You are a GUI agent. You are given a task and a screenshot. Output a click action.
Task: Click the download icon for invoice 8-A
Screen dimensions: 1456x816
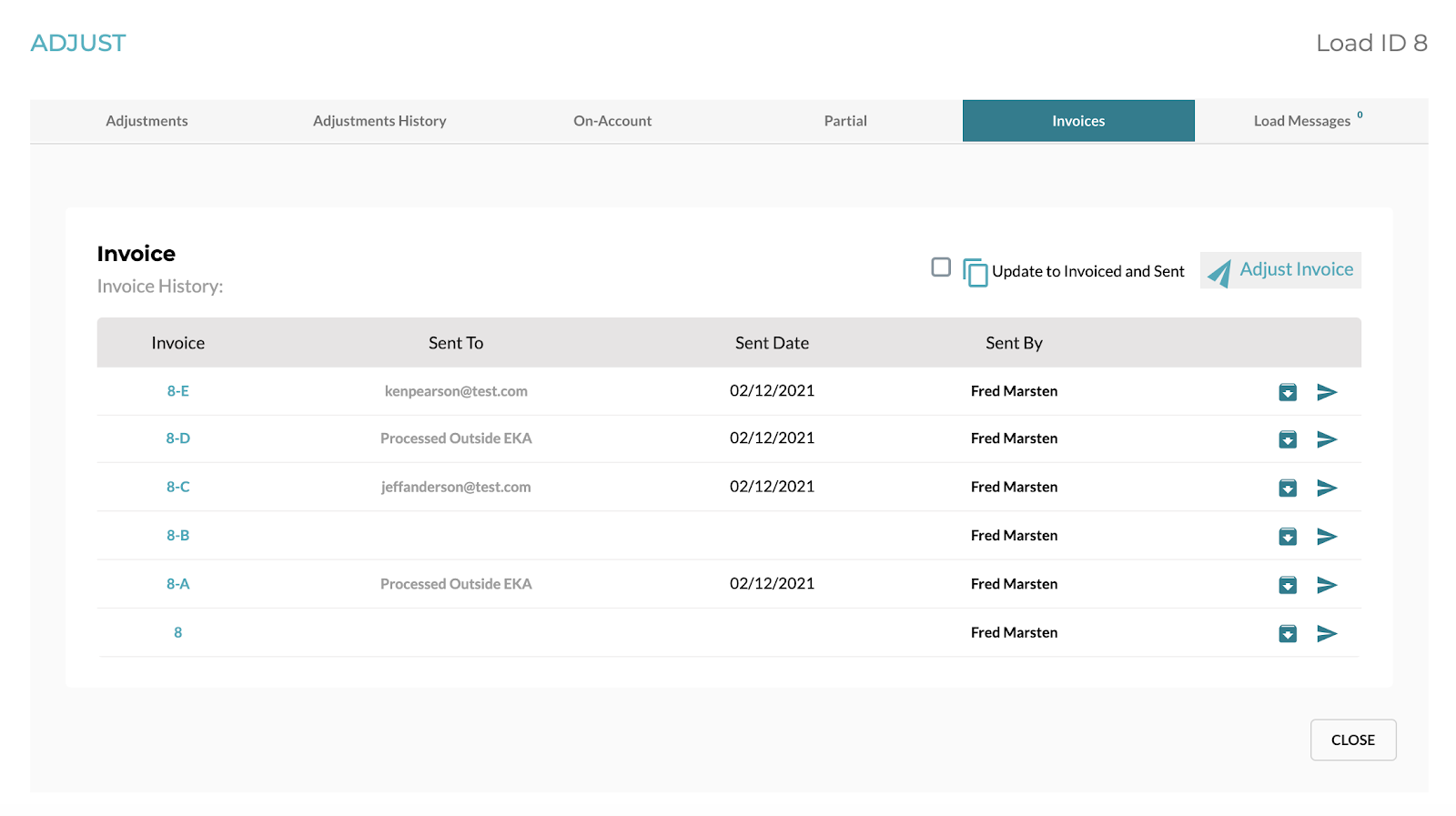coord(1288,585)
